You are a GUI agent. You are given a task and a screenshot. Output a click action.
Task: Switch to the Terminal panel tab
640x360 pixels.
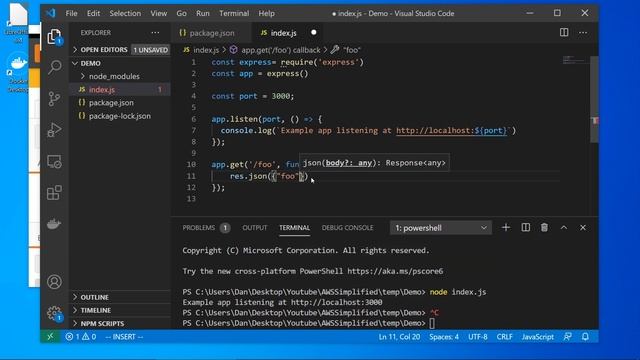[294, 228]
